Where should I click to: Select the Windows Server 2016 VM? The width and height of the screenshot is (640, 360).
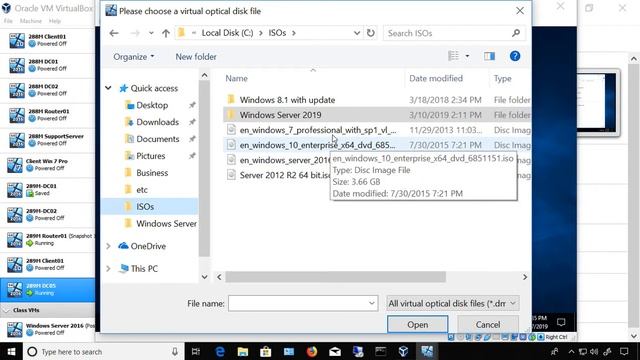[47, 329]
